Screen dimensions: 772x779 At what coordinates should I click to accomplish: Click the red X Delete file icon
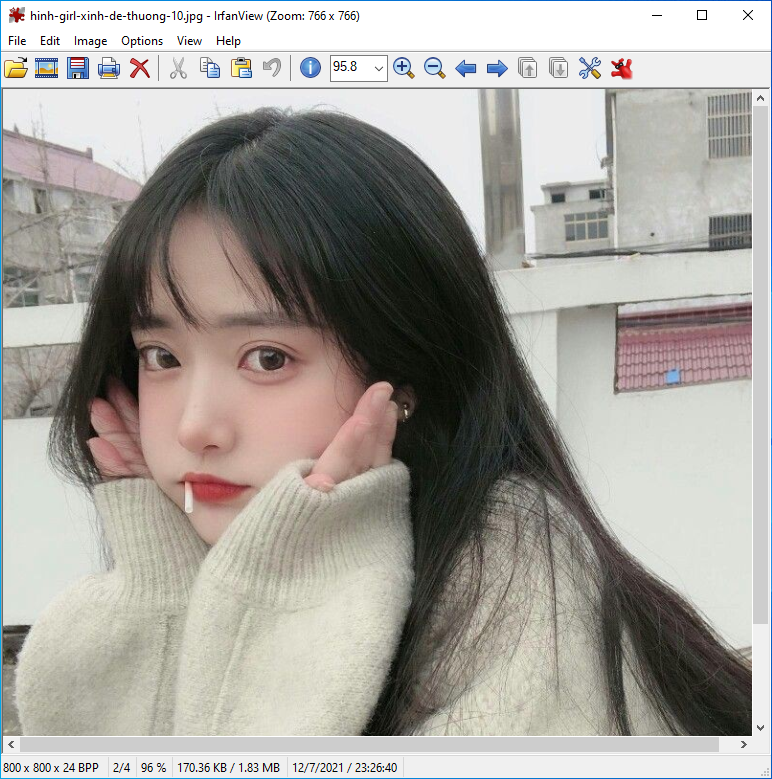coord(140,68)
